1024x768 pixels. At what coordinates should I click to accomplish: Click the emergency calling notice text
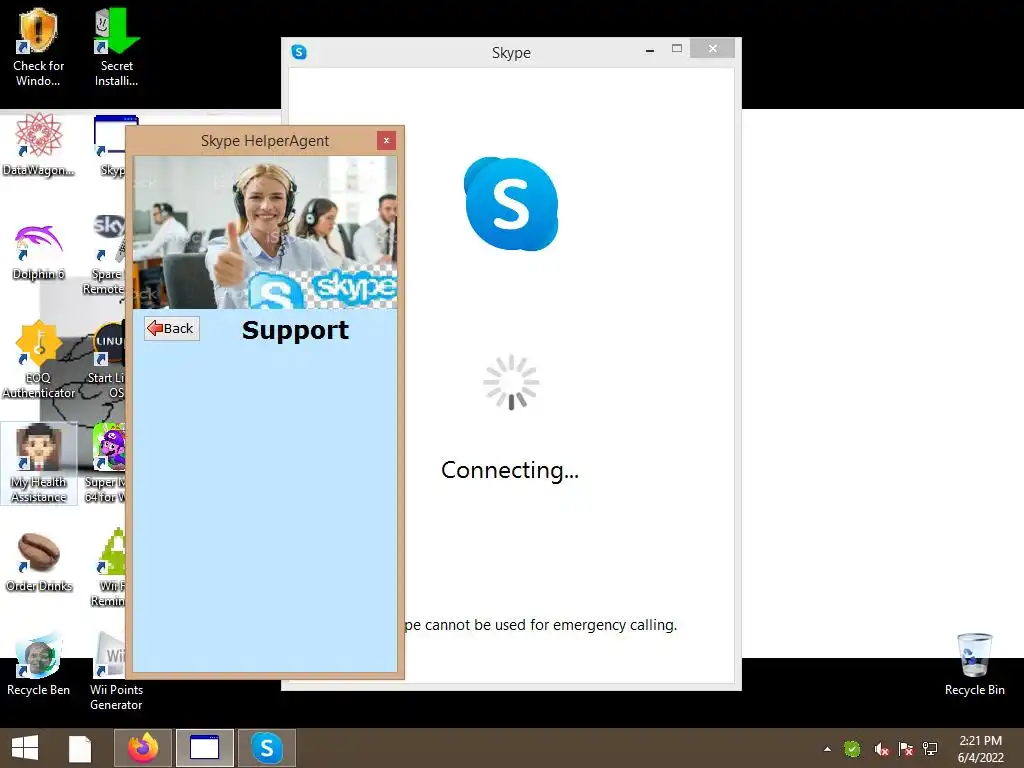point(541,625)
